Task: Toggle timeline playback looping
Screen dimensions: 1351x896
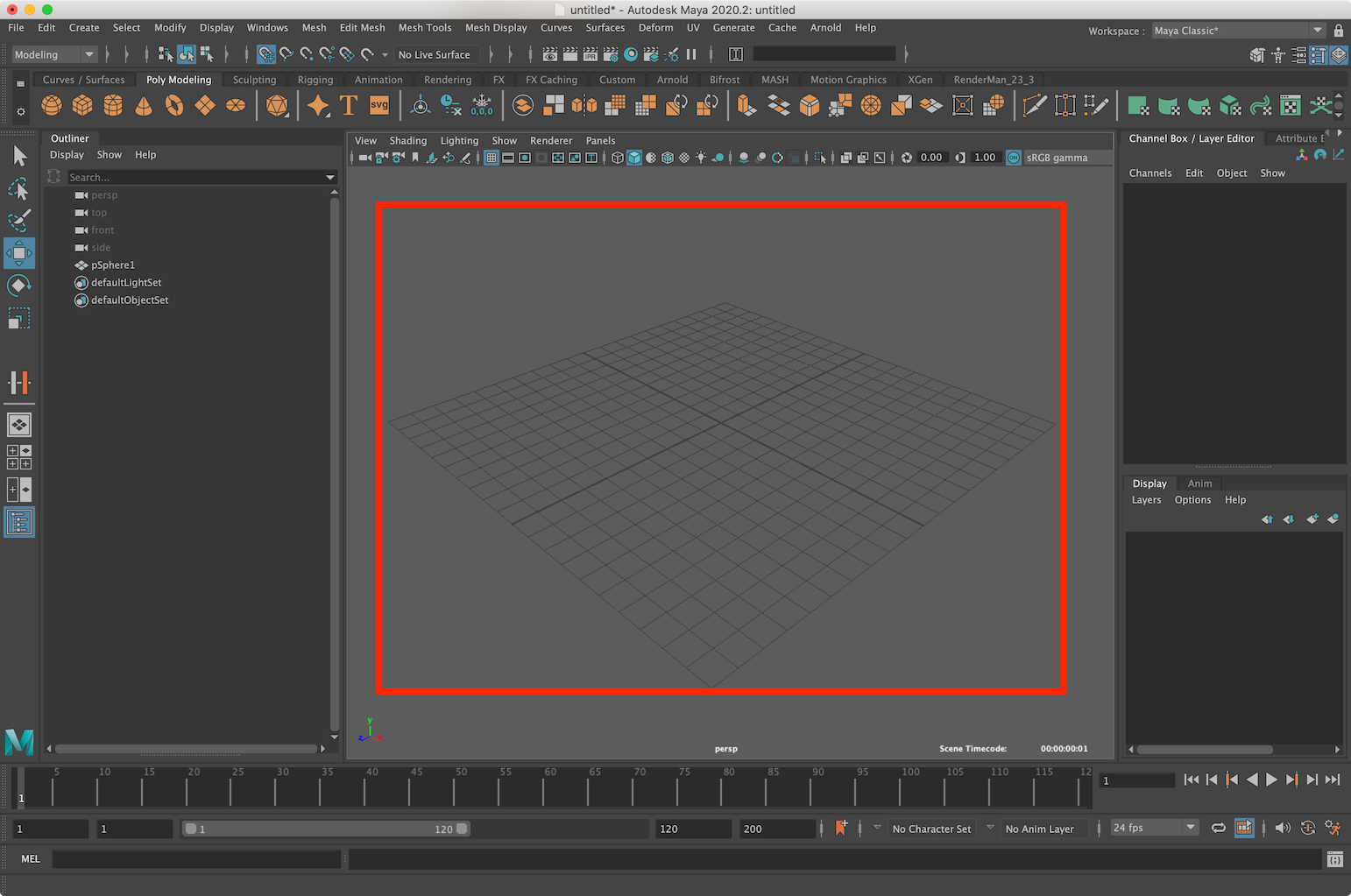Action: point(1218,828)
